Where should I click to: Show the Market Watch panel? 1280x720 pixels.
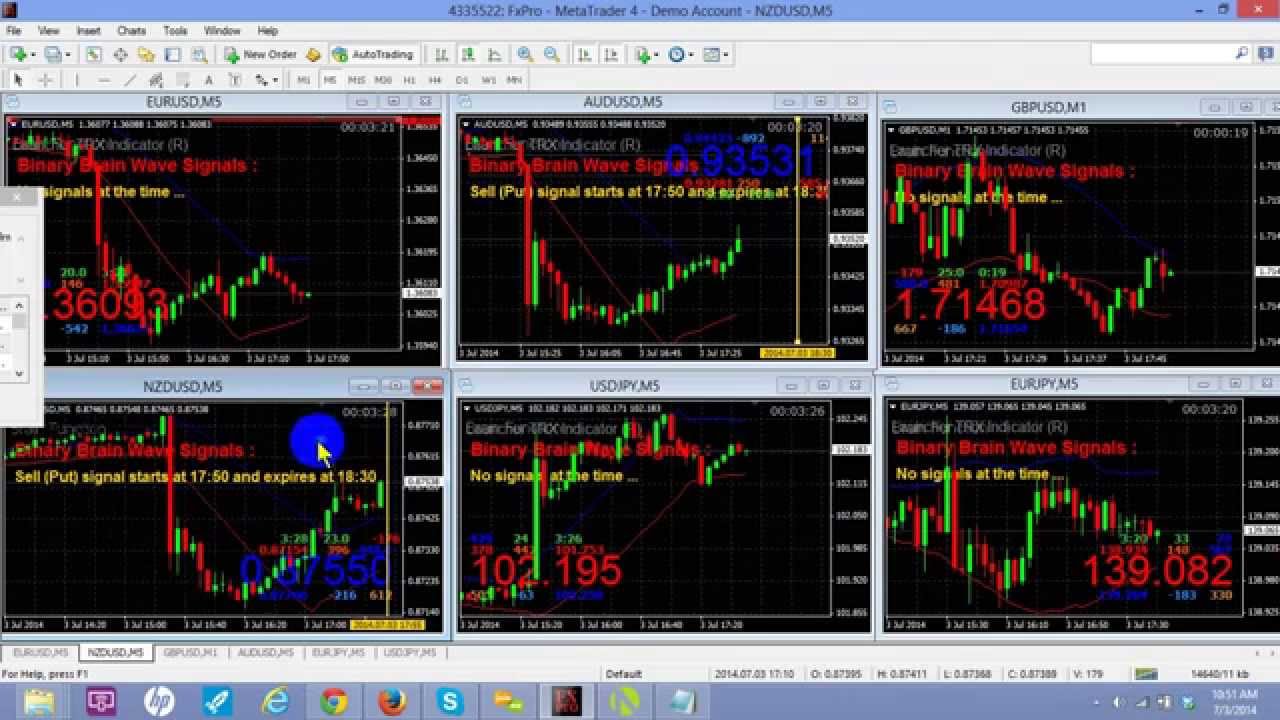point(93,54)
